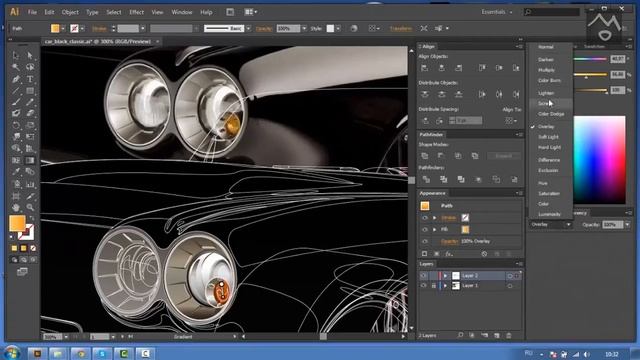Viewport: 640px width, 360px height.
Task: Open the Essentials workspace switcher
Action: click(496, 12)
